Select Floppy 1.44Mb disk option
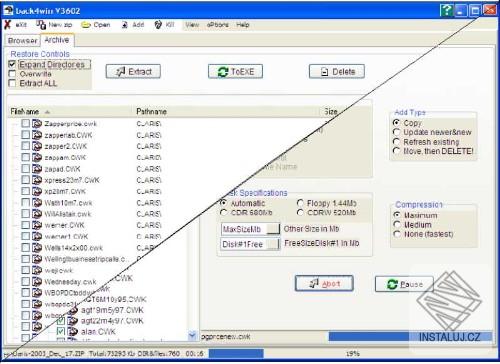 click(300, 203)
